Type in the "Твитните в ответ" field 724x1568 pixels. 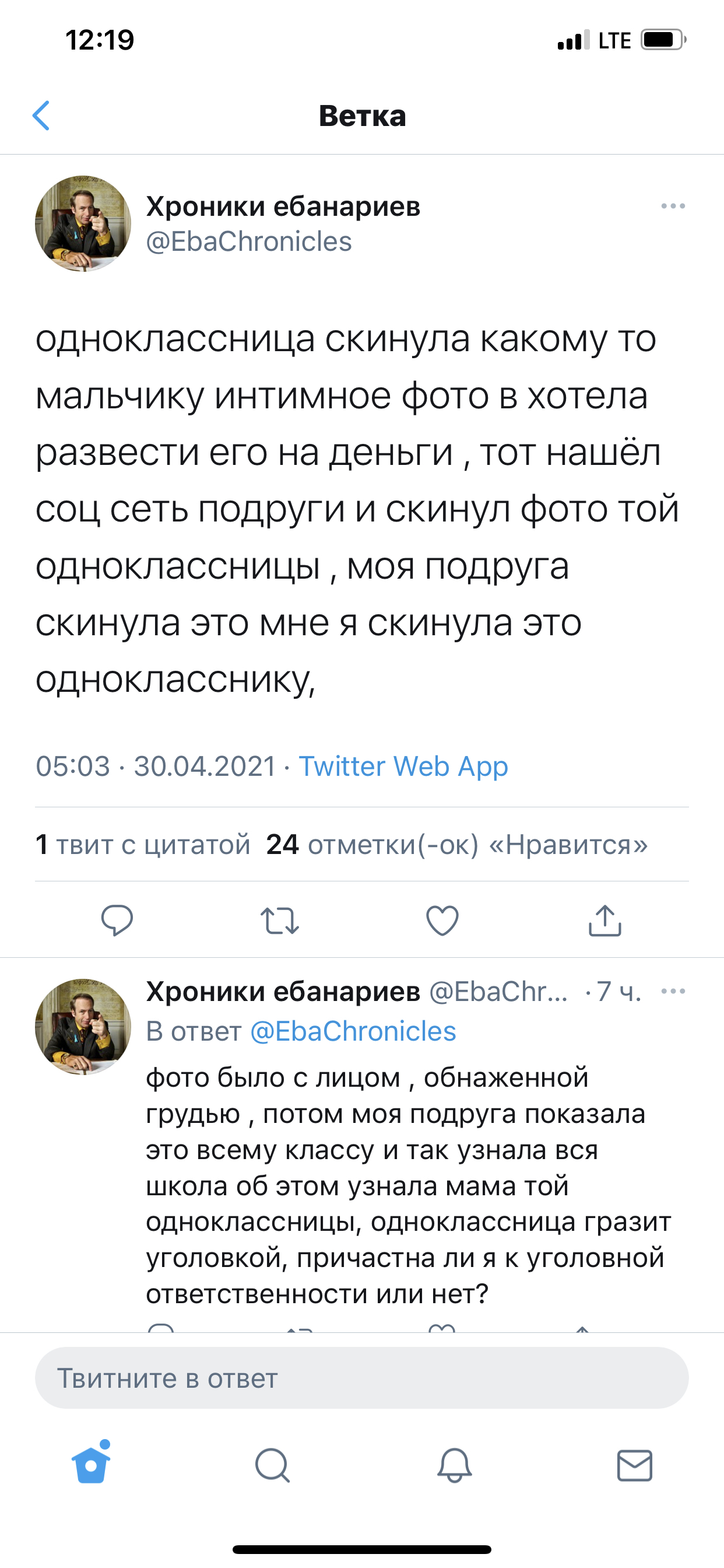(x=361, y=1378)
